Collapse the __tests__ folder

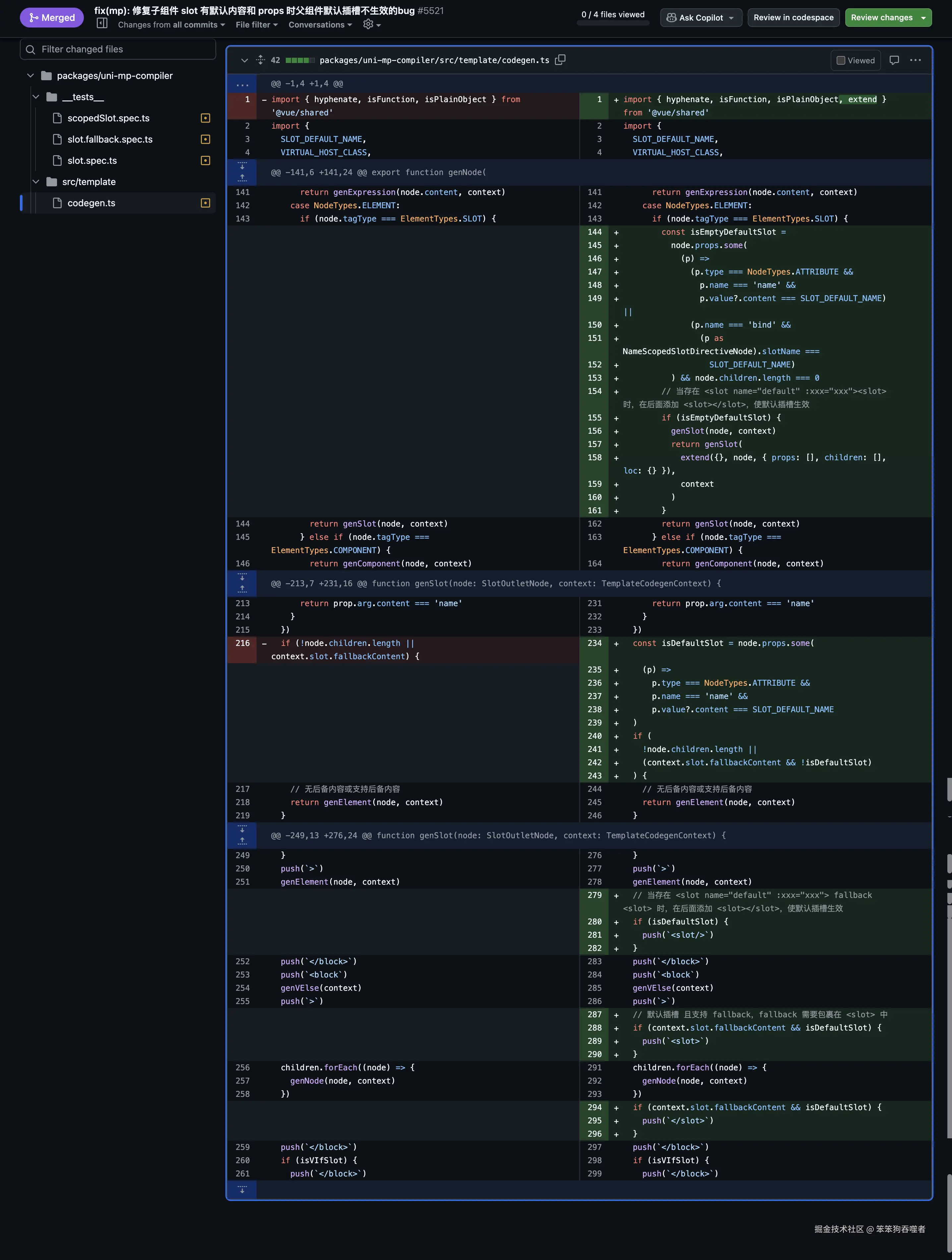36,97
